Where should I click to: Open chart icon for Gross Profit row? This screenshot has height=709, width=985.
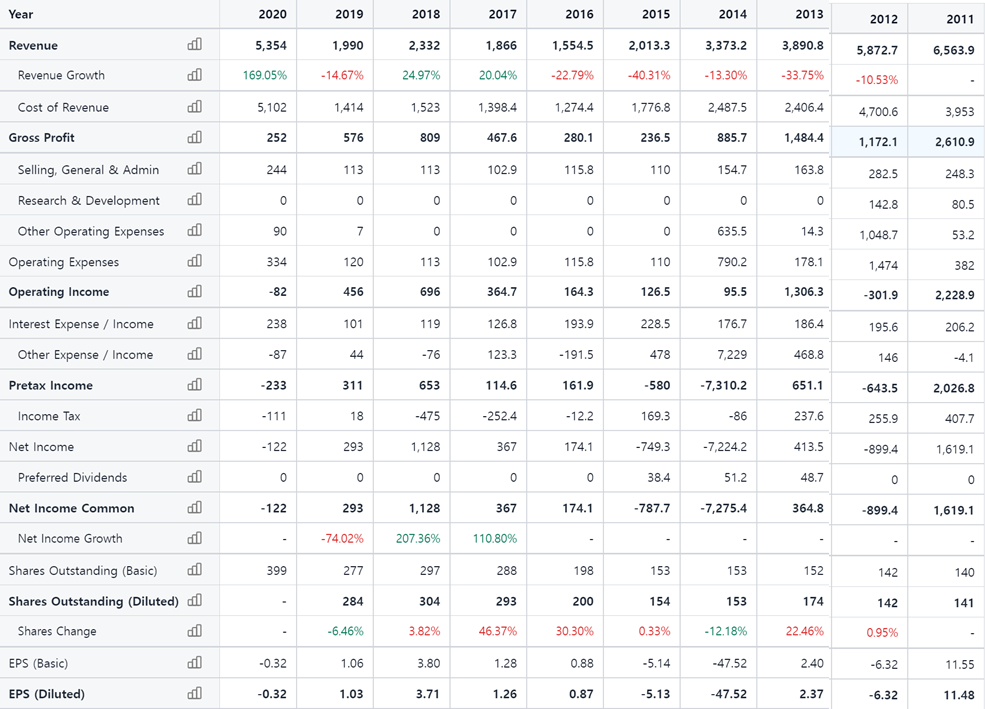point(195,136)
